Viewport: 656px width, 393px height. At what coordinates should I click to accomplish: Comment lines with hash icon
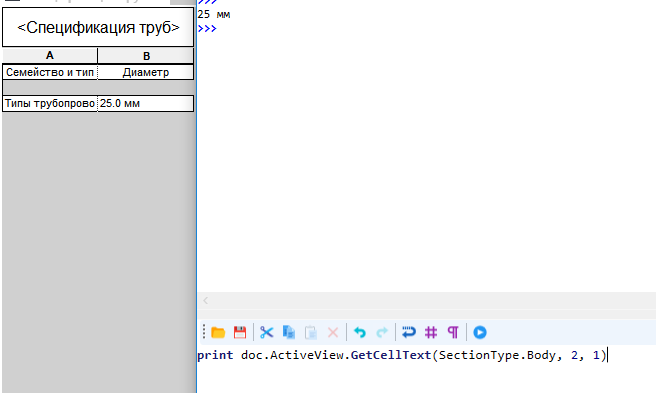pyautogui.click(x=431, y=332)
